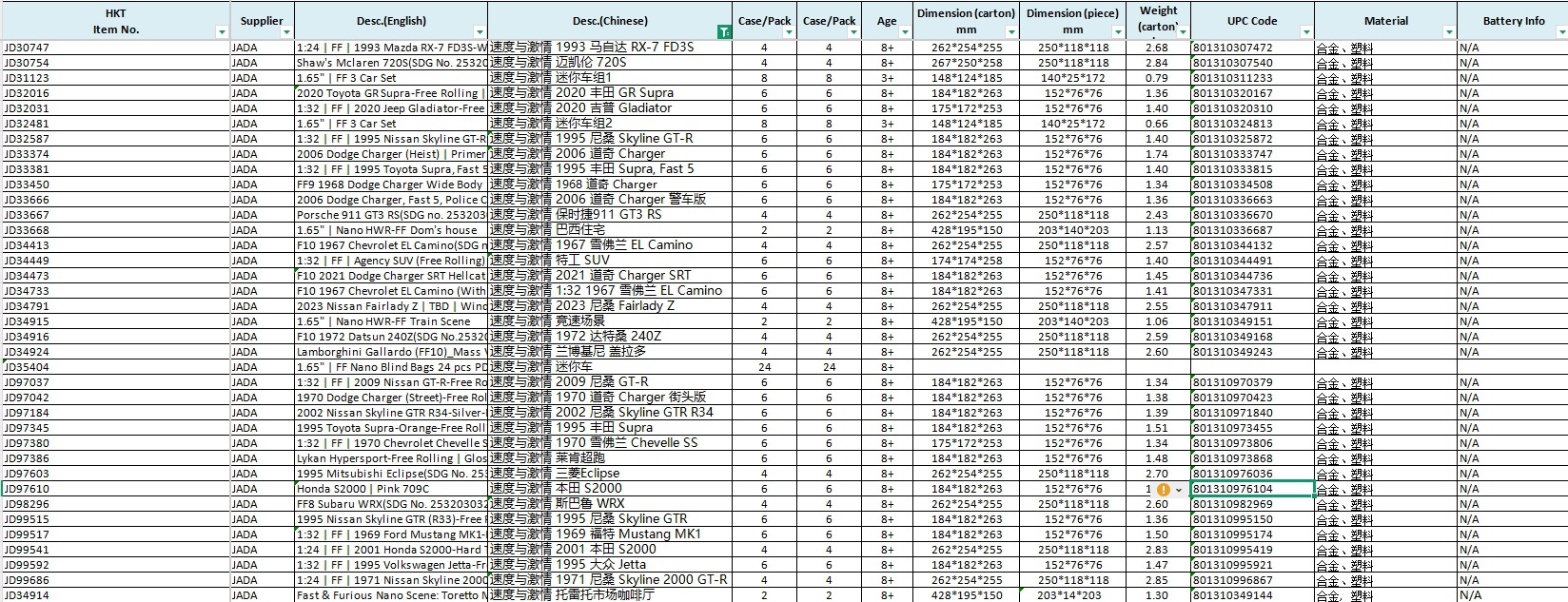Select item number cell JD32016

[x=115, y=93]
